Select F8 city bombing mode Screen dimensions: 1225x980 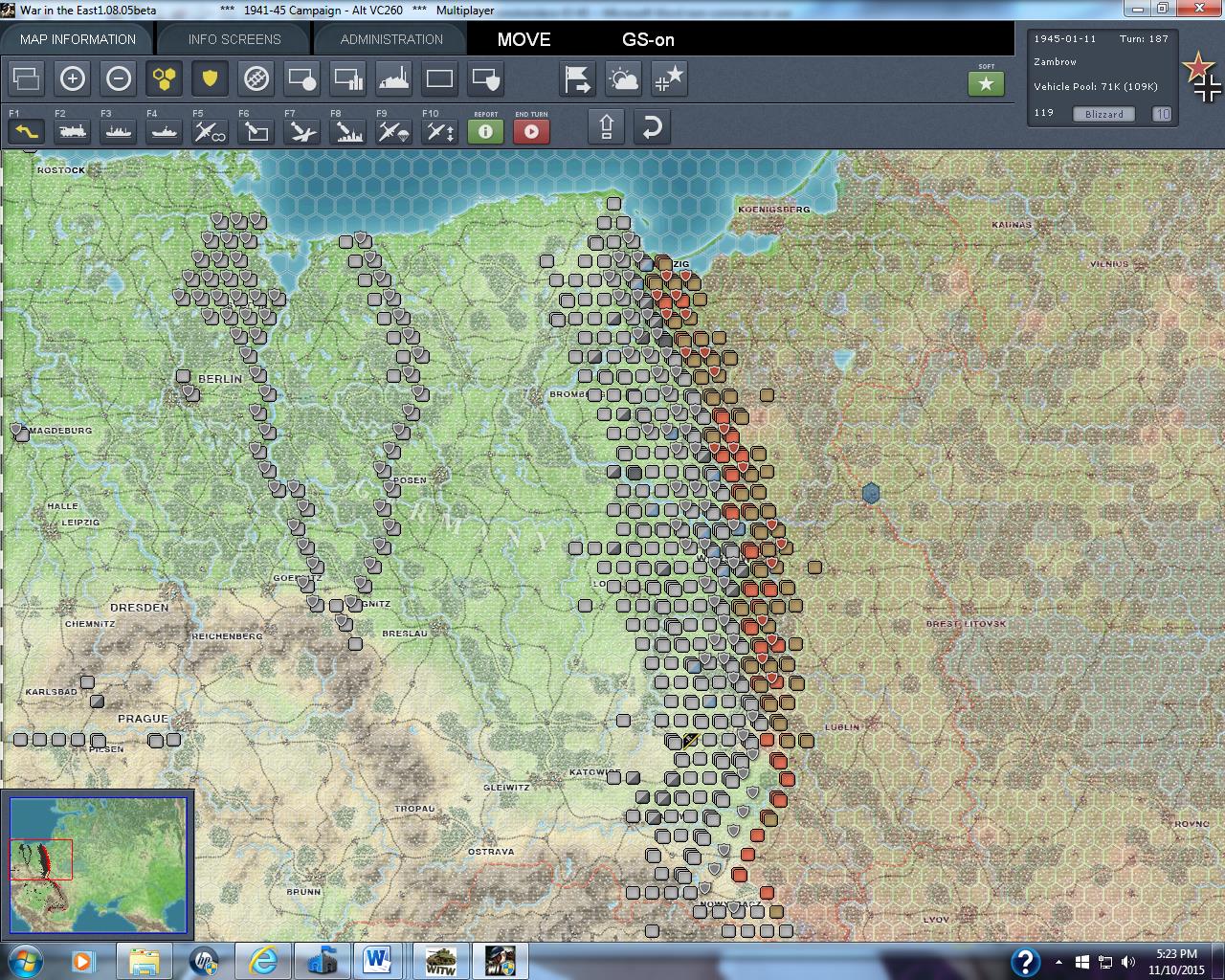pyautogui.click(x=347, y=130)
